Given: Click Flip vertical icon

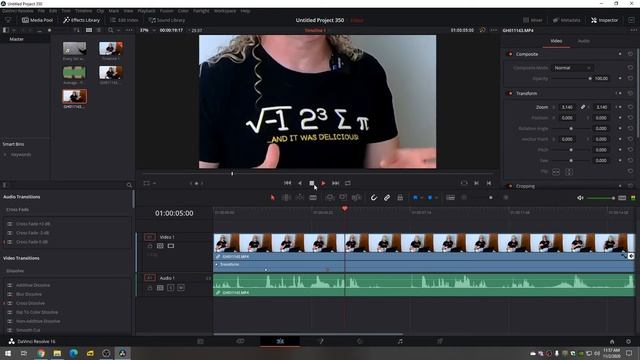Looking at the screenshot, I should point(569,172).
